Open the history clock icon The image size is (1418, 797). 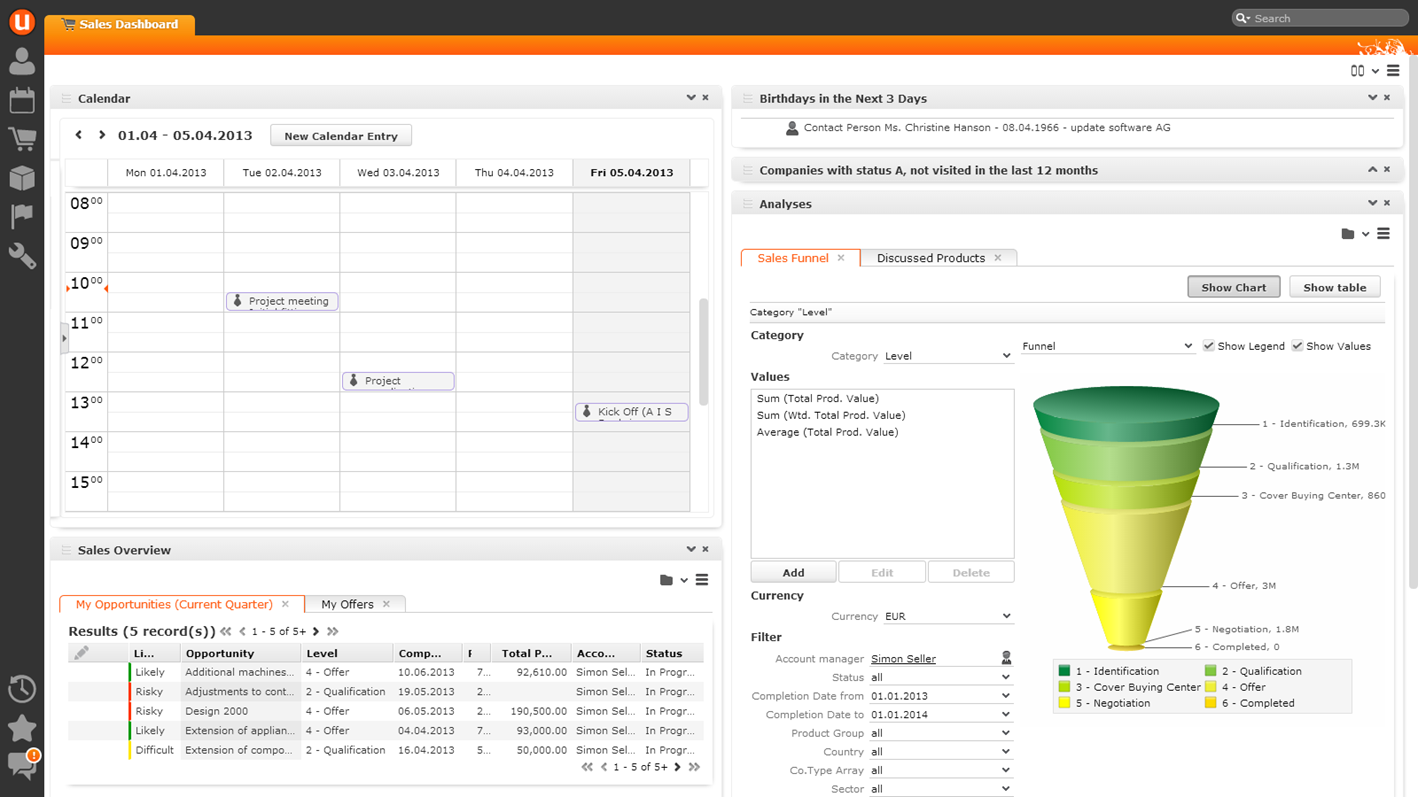[22, 689]
